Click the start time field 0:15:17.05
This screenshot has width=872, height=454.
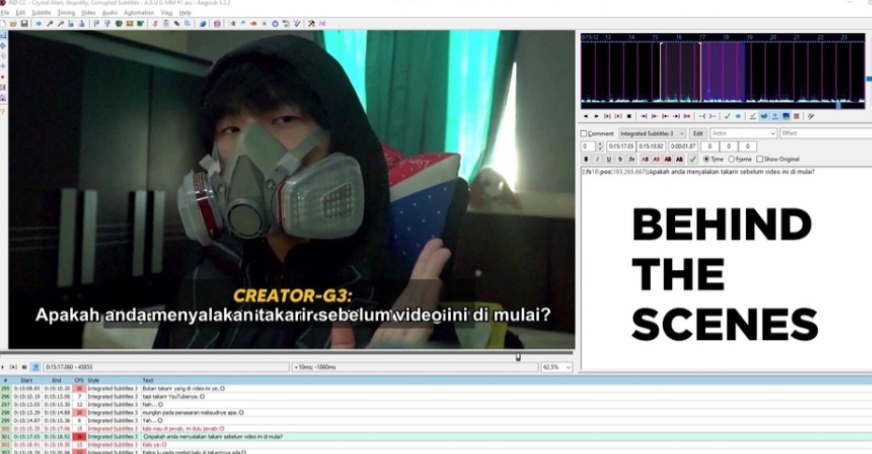point(621,146)
